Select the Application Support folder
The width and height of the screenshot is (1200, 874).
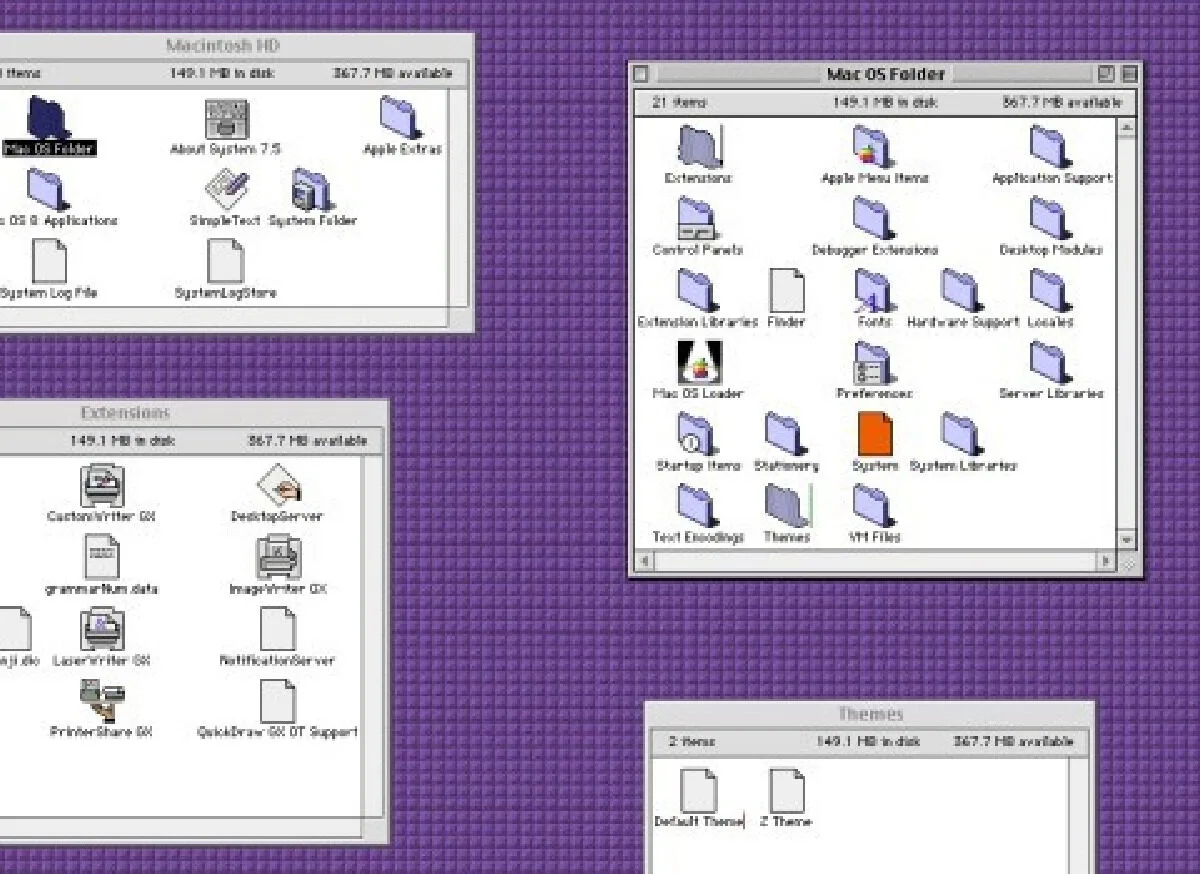pyautogui.click(x=1051, y=147)
